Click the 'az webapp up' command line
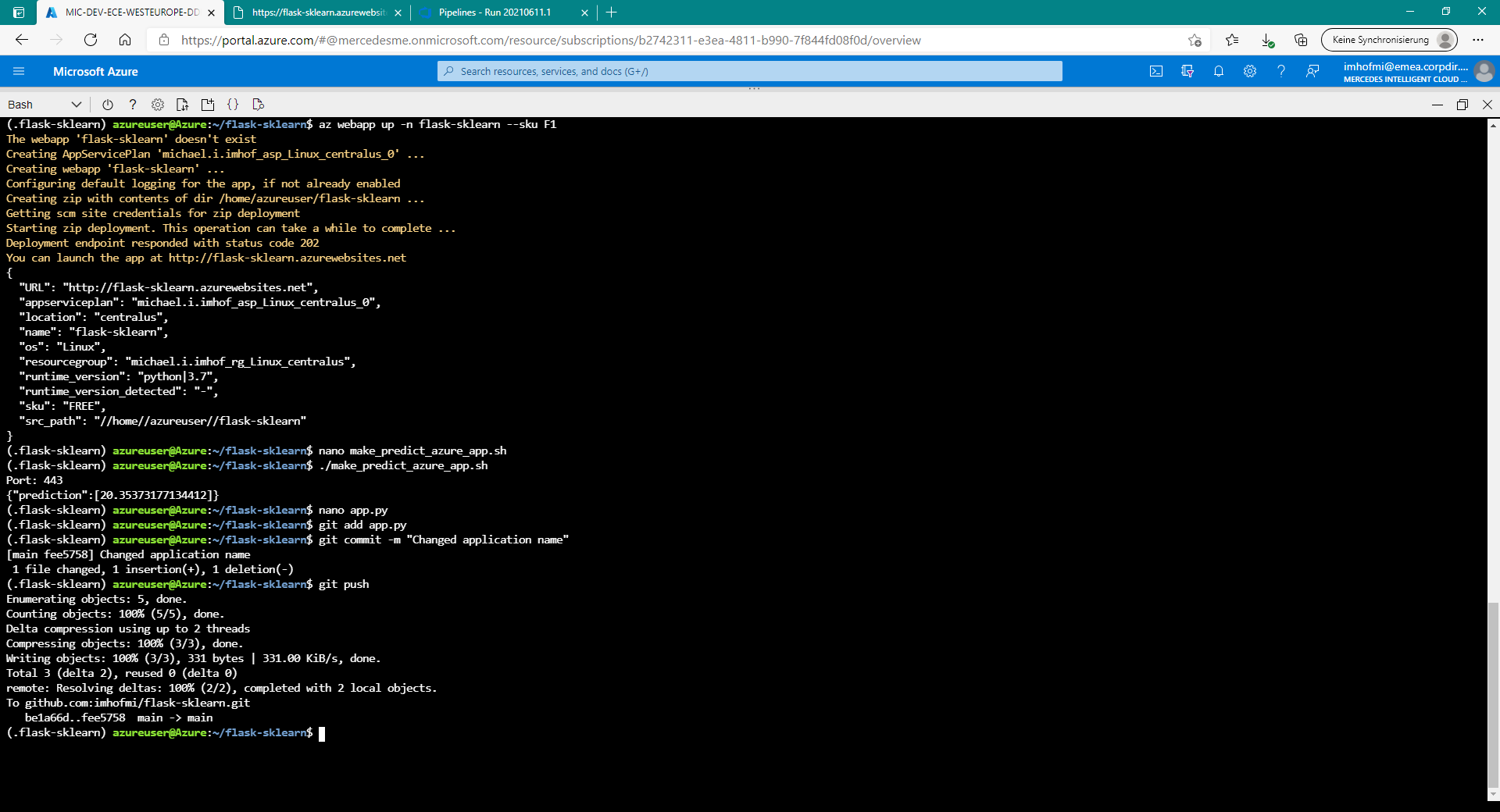 click(281, 124)
